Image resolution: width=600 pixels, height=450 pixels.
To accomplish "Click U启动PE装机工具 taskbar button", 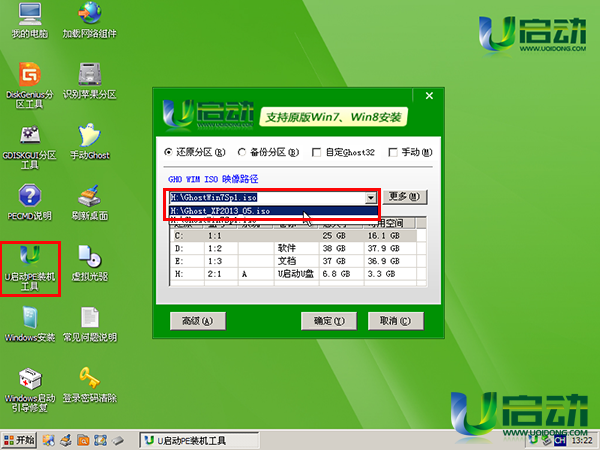I will coord(199,440).
